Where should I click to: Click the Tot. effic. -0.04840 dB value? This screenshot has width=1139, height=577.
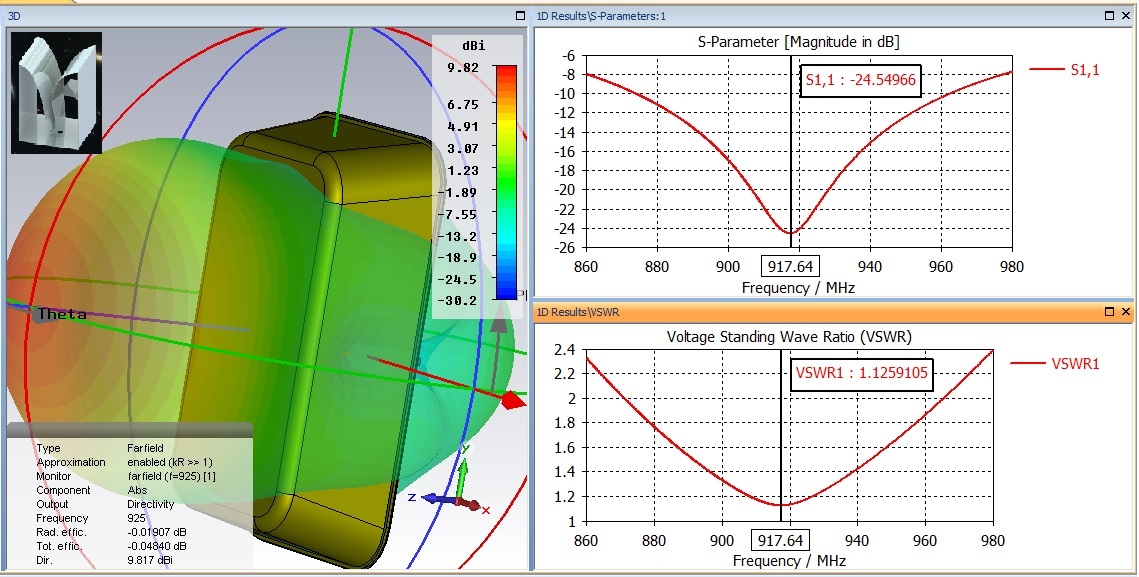tap(156, 546)
